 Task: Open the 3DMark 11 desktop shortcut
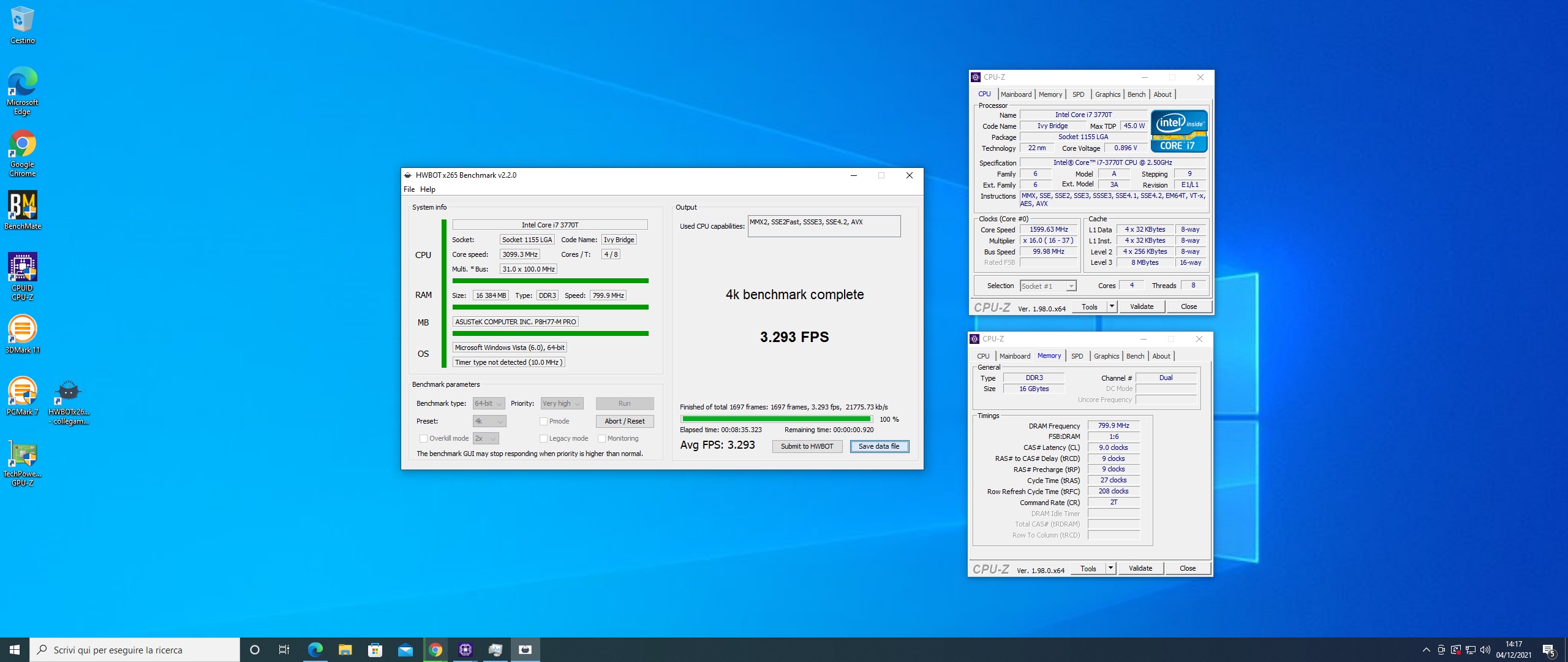coord(22,335)
